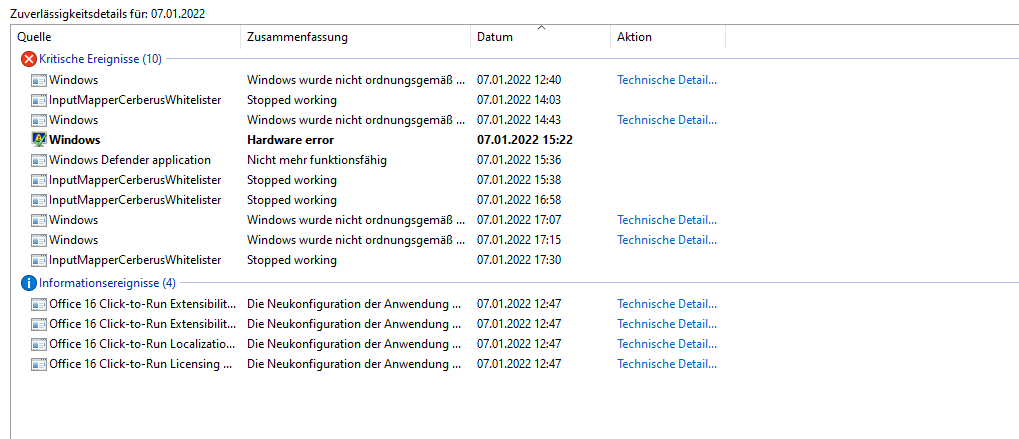1019x439 pixels.
Task: Open Technische Details for 12:40 Windows event
Action: point(667,80)
